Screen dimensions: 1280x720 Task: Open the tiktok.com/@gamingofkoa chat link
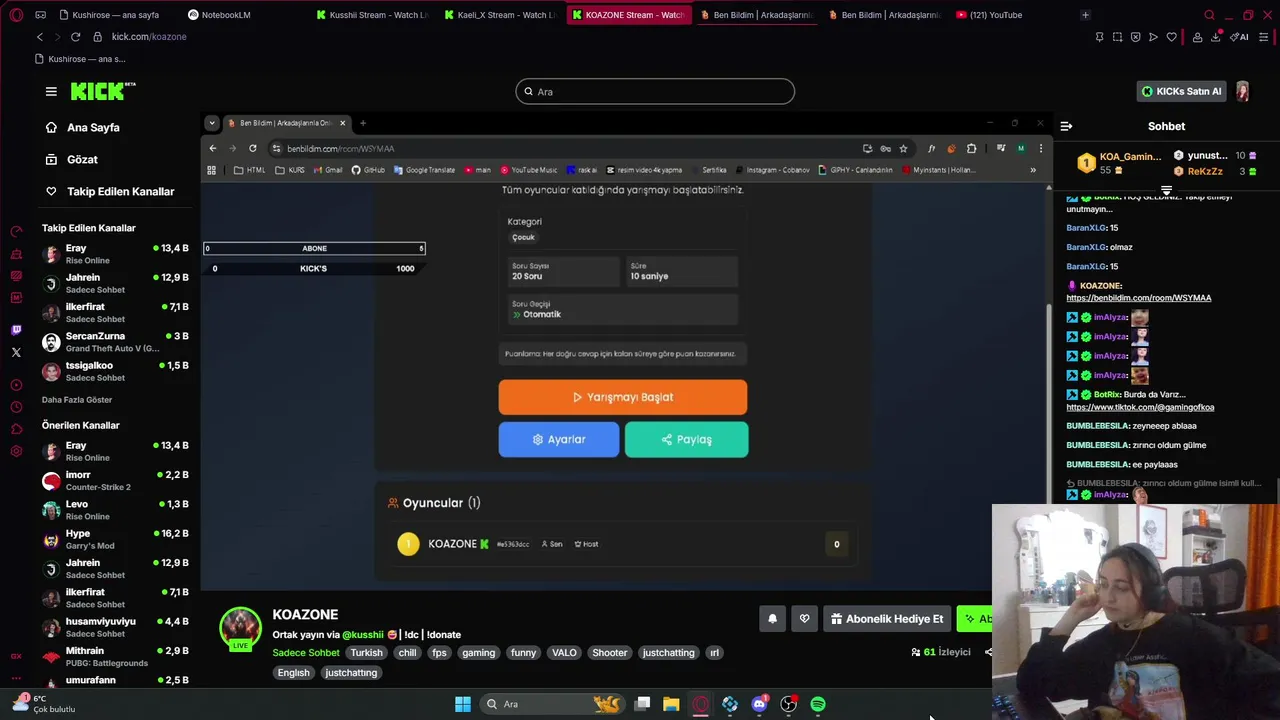(1140, 407)
